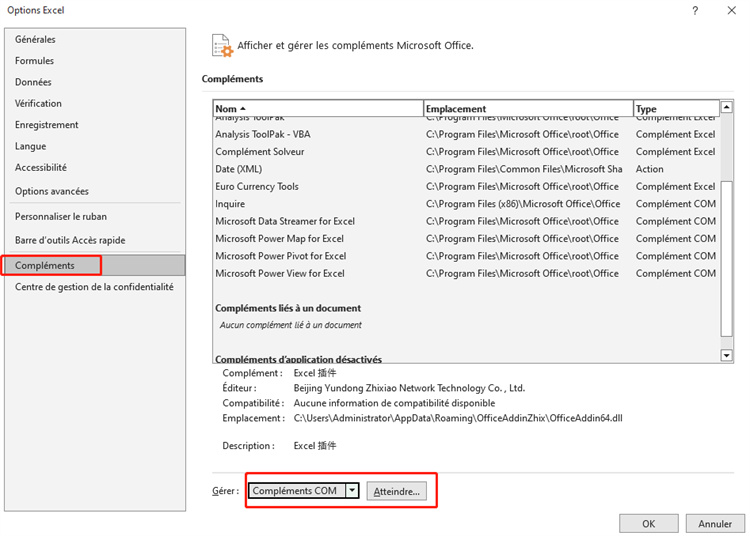
Task: Click the Inquire location path cell
Action: tap(523, 204)
